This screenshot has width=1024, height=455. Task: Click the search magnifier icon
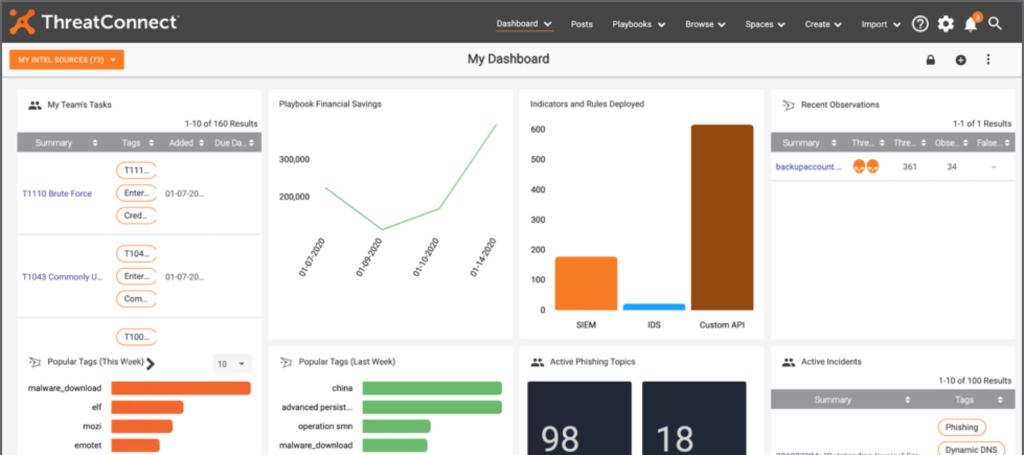995,24
